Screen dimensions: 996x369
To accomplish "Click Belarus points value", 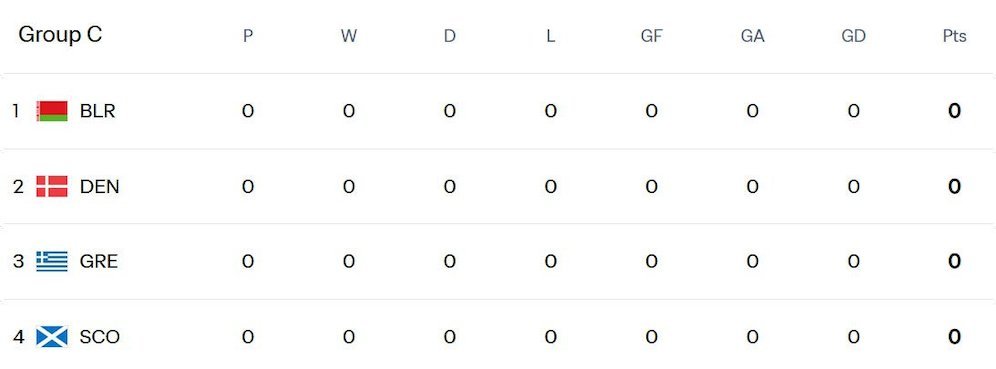I will 954,111.
